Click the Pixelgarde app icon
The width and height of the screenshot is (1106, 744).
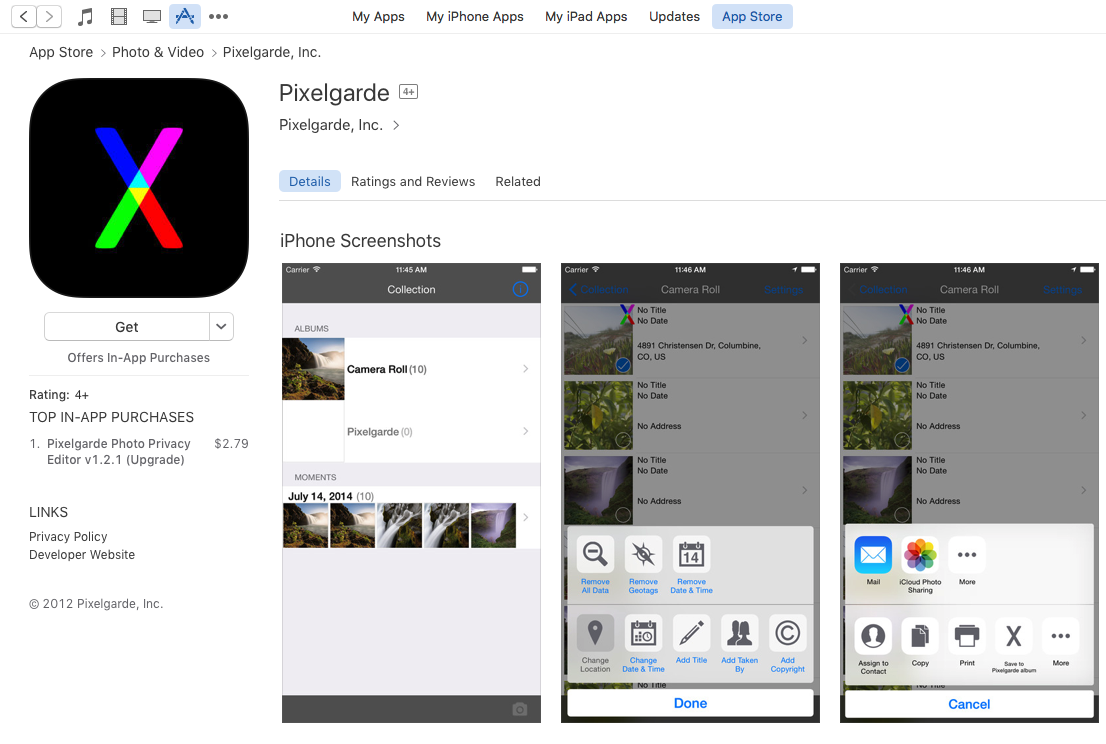pos(139,188)
